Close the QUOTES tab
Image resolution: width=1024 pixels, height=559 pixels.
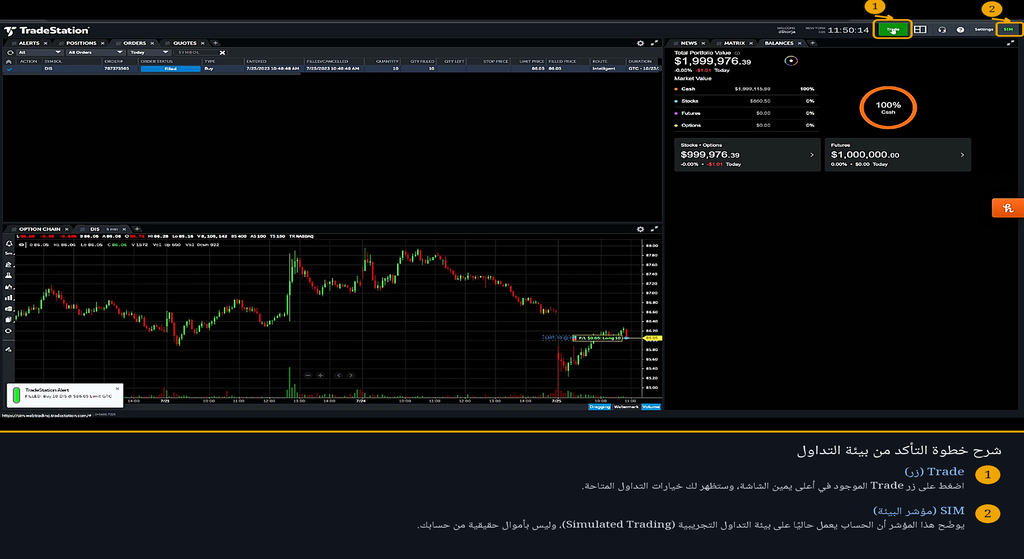coord(202,43)
